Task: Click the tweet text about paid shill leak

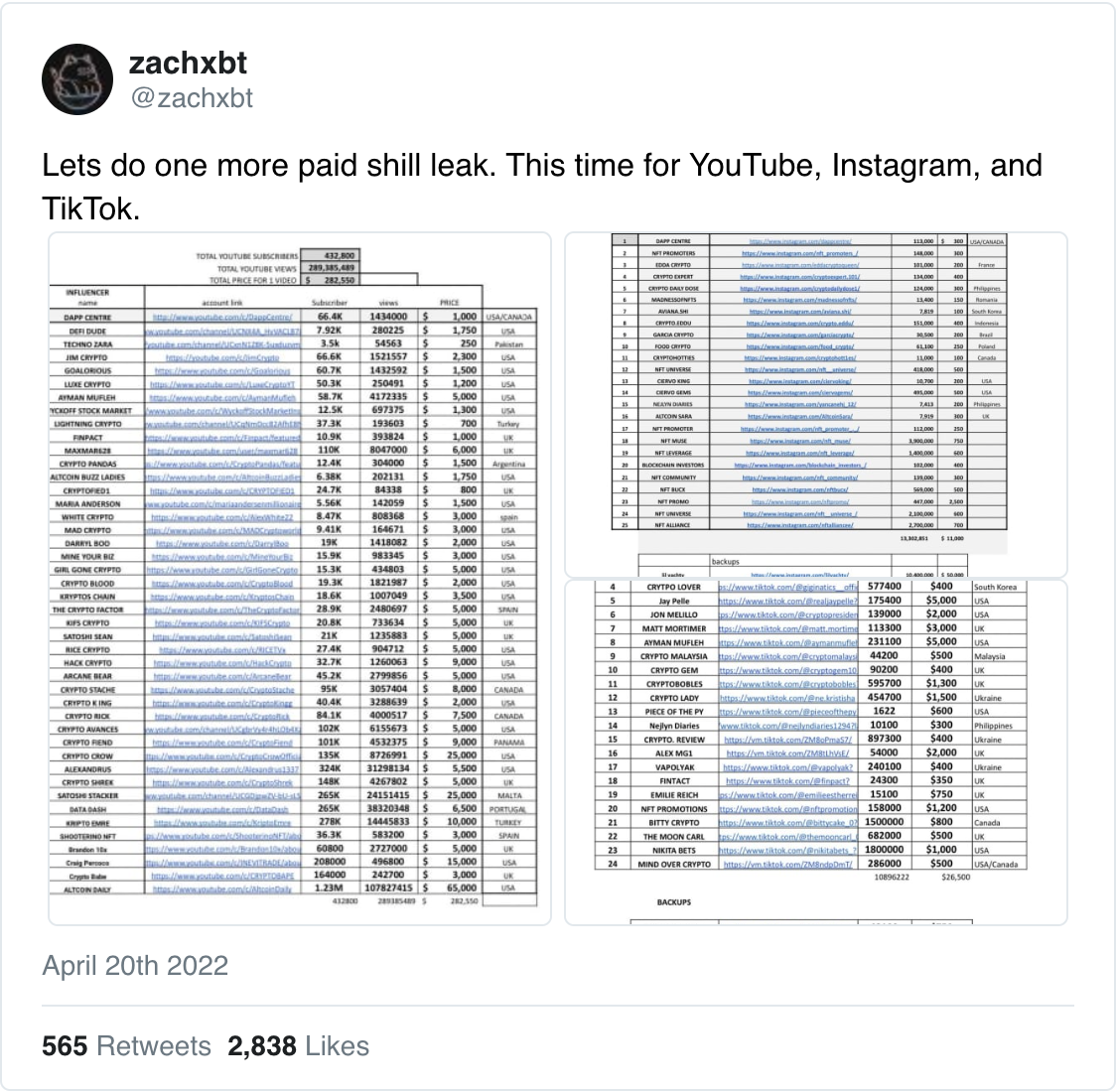Action: [x=542, y=187]
